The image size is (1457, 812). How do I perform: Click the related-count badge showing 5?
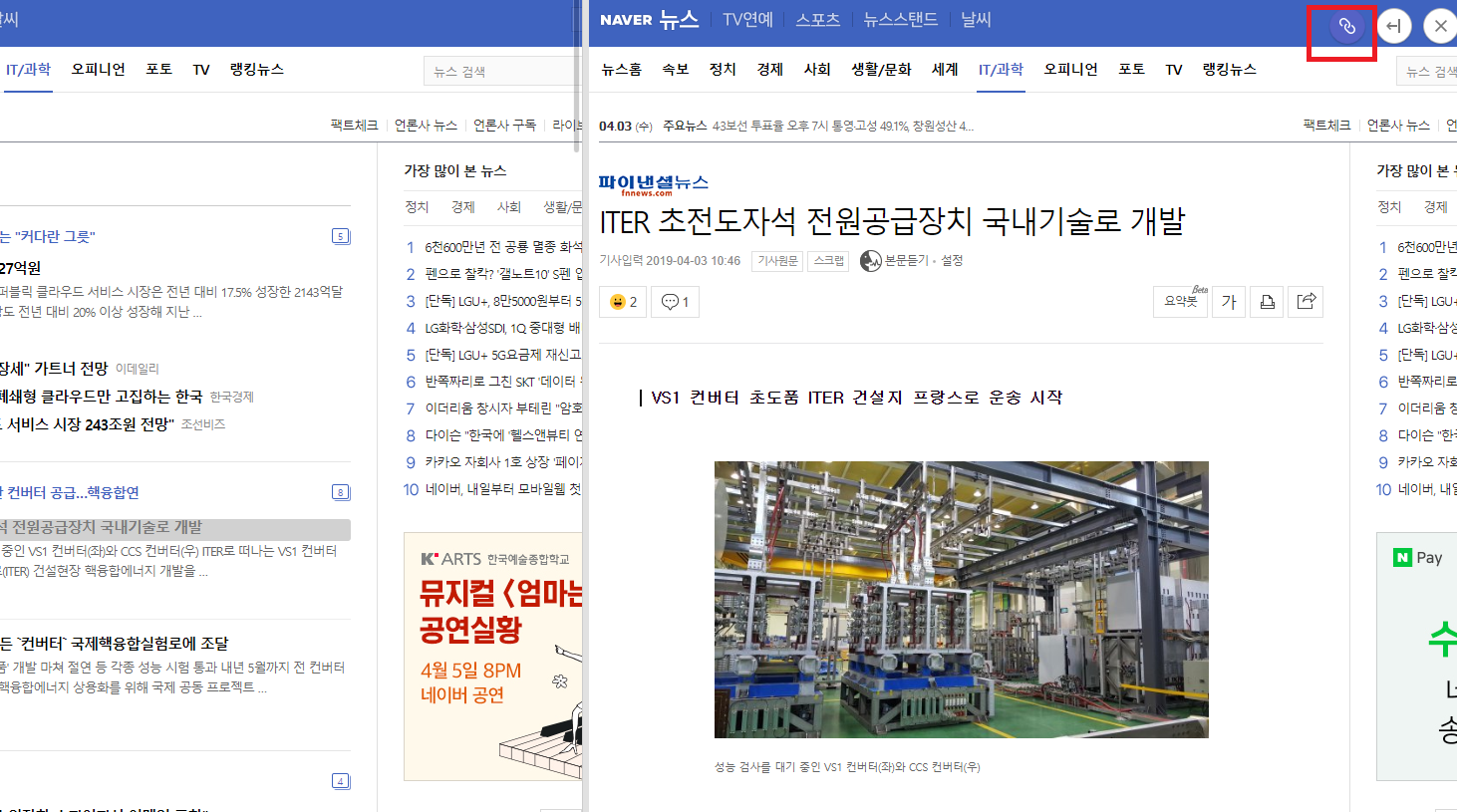(341, 236)
